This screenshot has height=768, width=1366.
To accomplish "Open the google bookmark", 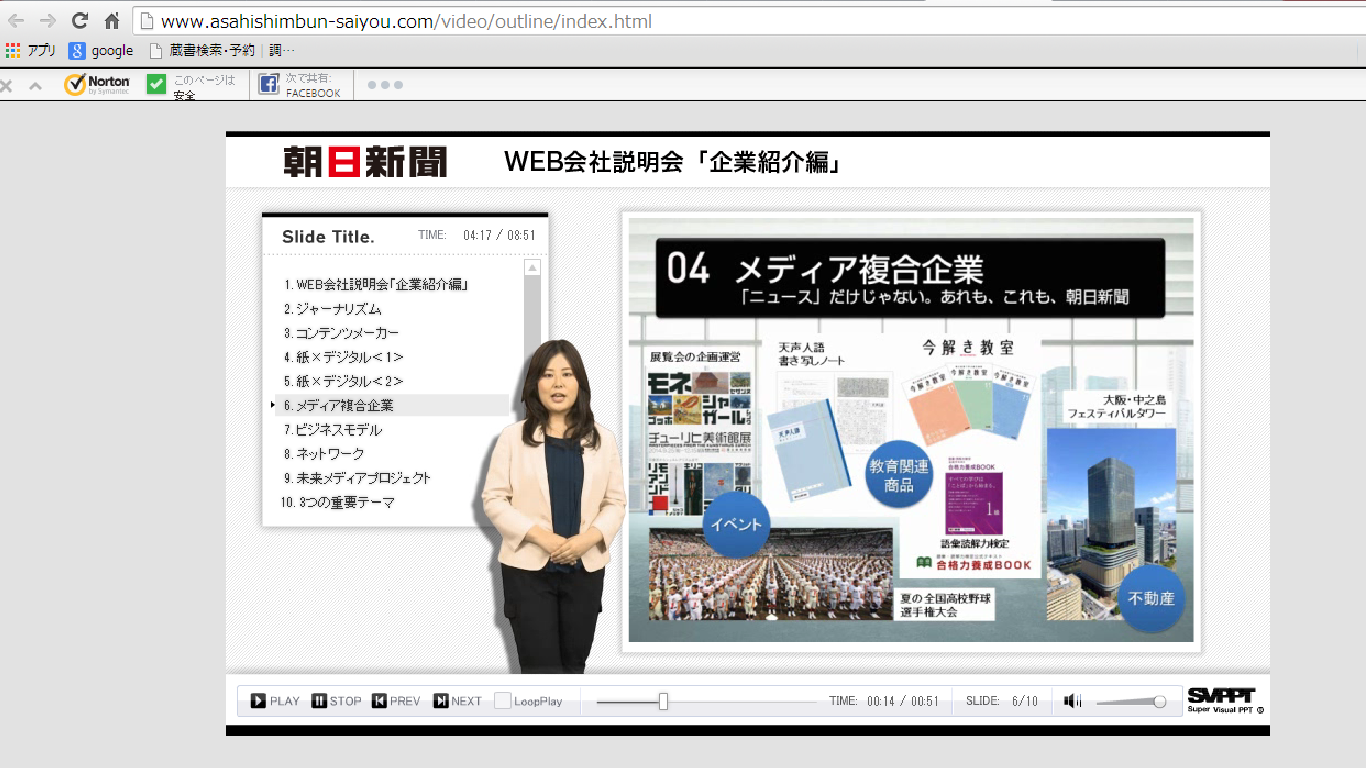I will (101, 50).
